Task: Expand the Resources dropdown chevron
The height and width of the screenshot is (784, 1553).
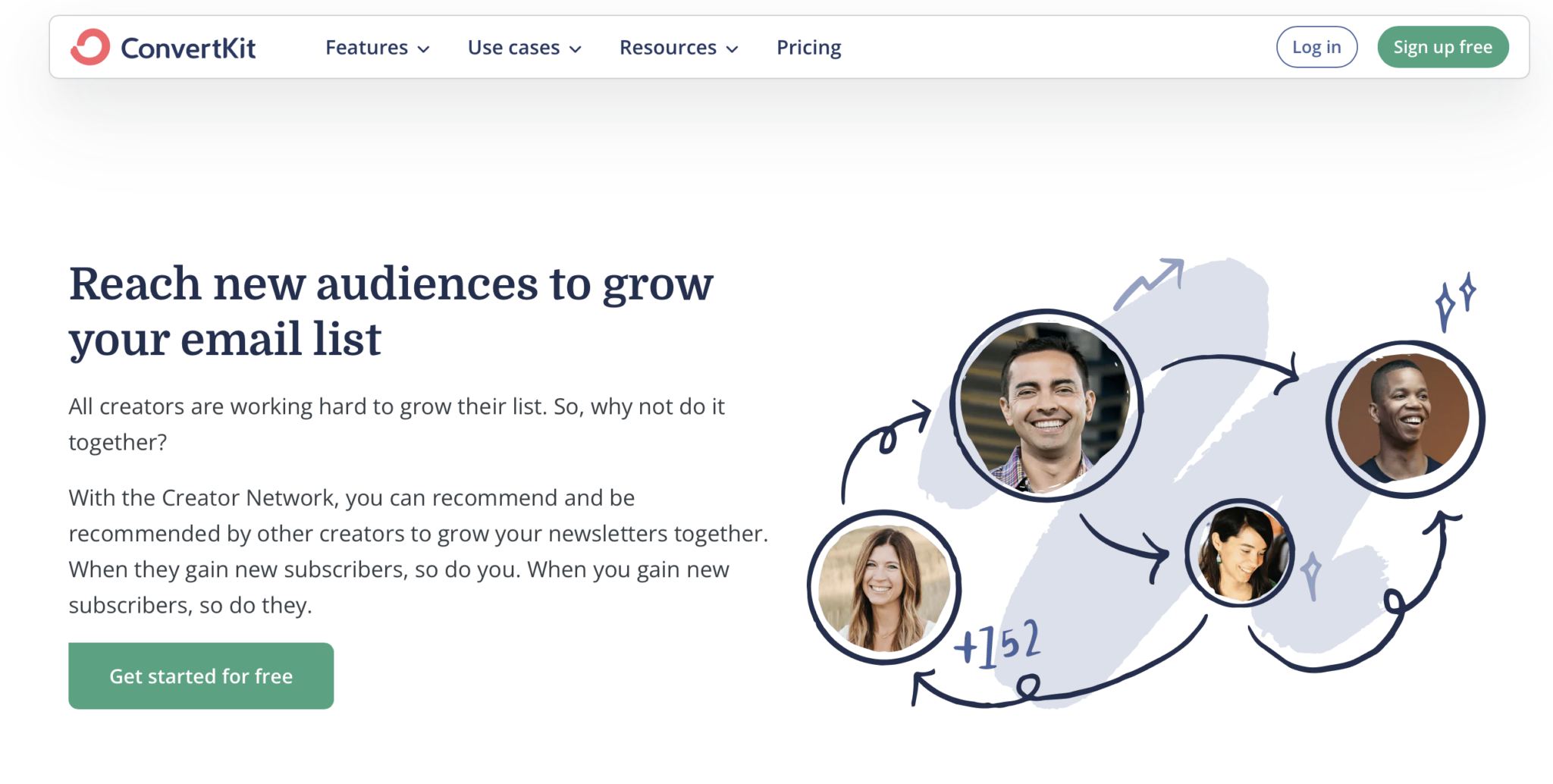Action: pos(732,49)
